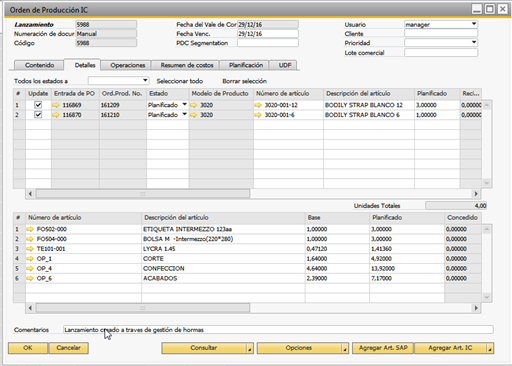Click Agregar Art. SAP button
The width and height of the screenshot is (512, 366).
[383, 348]
